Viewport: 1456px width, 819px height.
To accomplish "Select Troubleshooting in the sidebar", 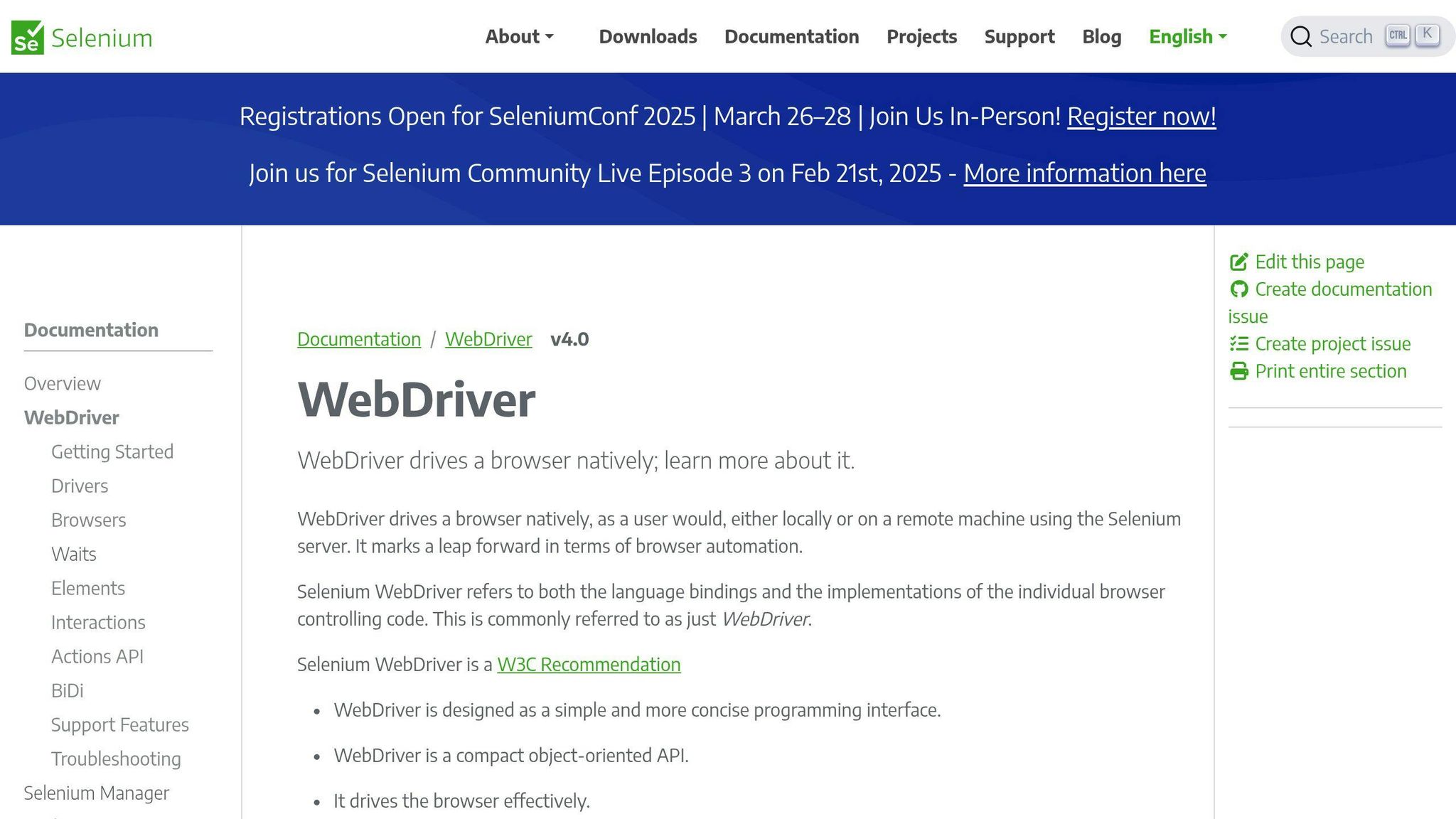I will pyautogui.click(x=116, y=759).
